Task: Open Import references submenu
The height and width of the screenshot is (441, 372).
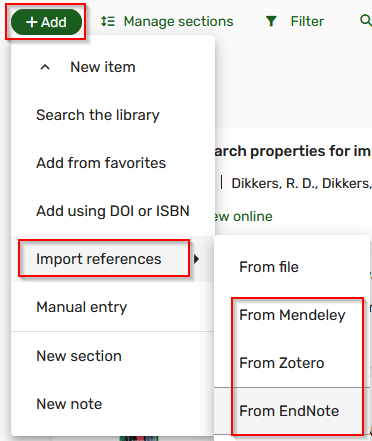Action: (99, 259)
